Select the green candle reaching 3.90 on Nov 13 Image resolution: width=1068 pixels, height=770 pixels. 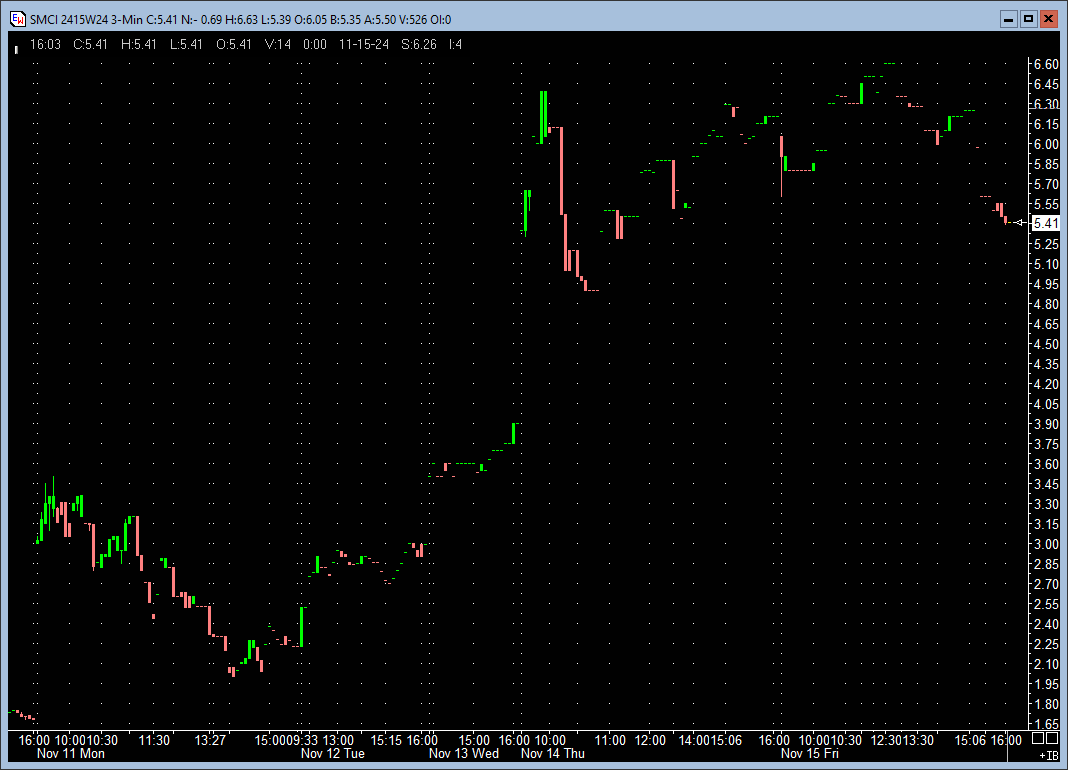click(514, 433)
